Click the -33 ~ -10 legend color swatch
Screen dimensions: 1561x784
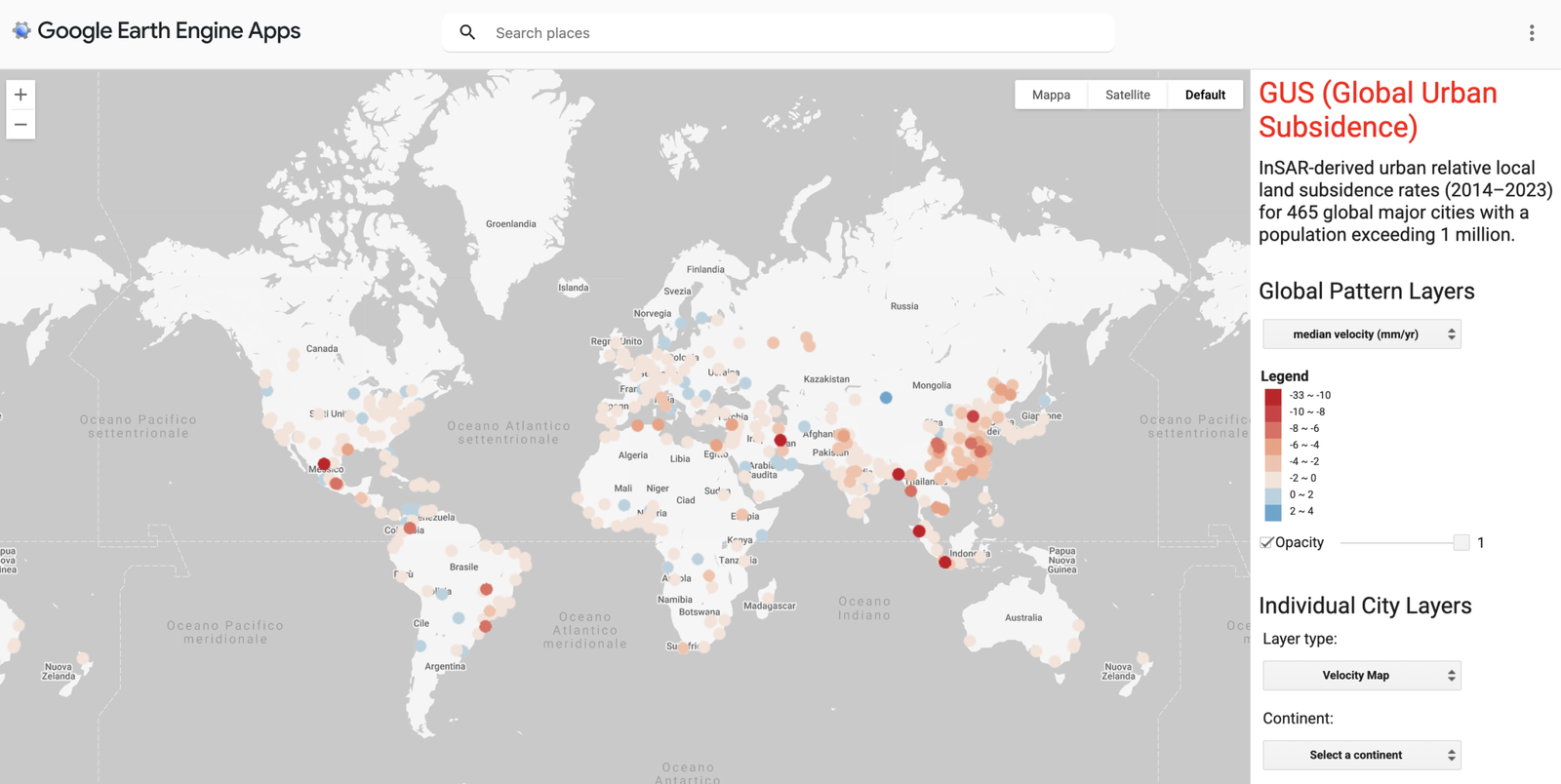coord(1273,396)
